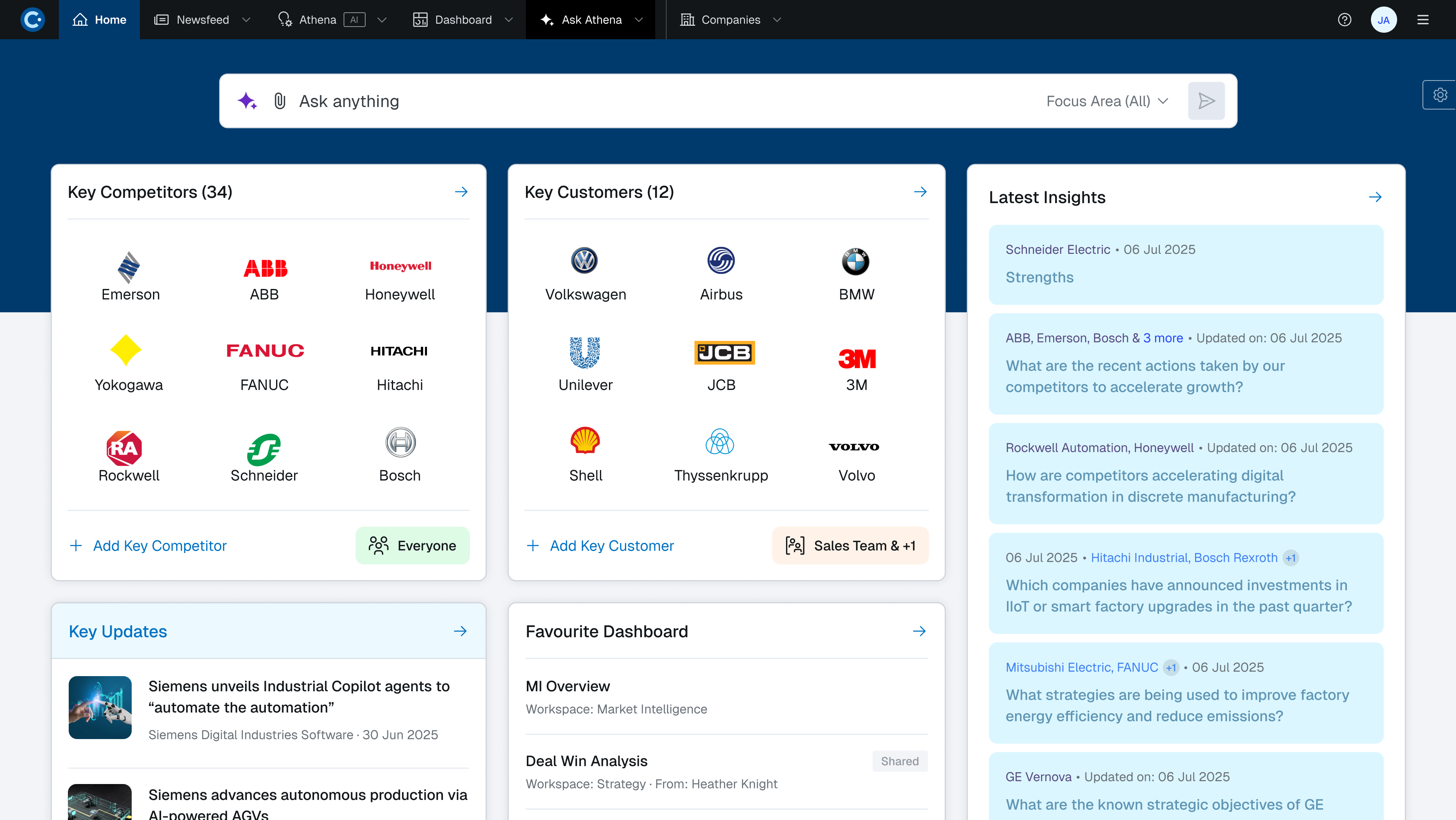Click the settings gear on right edge
The image size is (1456, 820).
pyautogui.click(x=1440, y=95)
